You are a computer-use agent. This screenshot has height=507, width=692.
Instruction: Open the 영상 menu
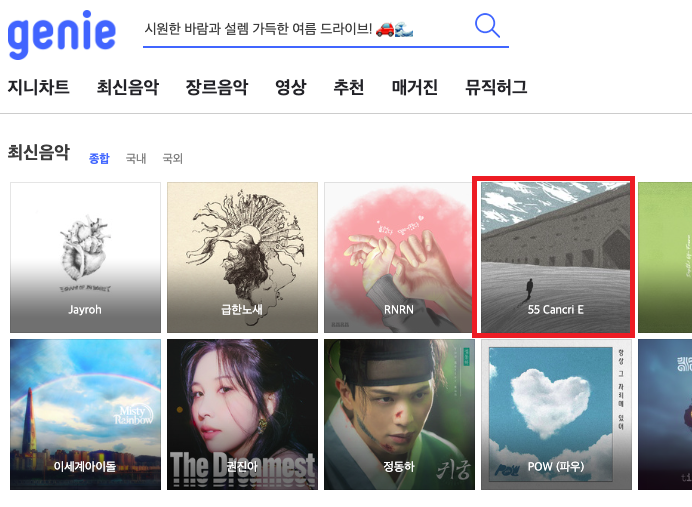290,87
